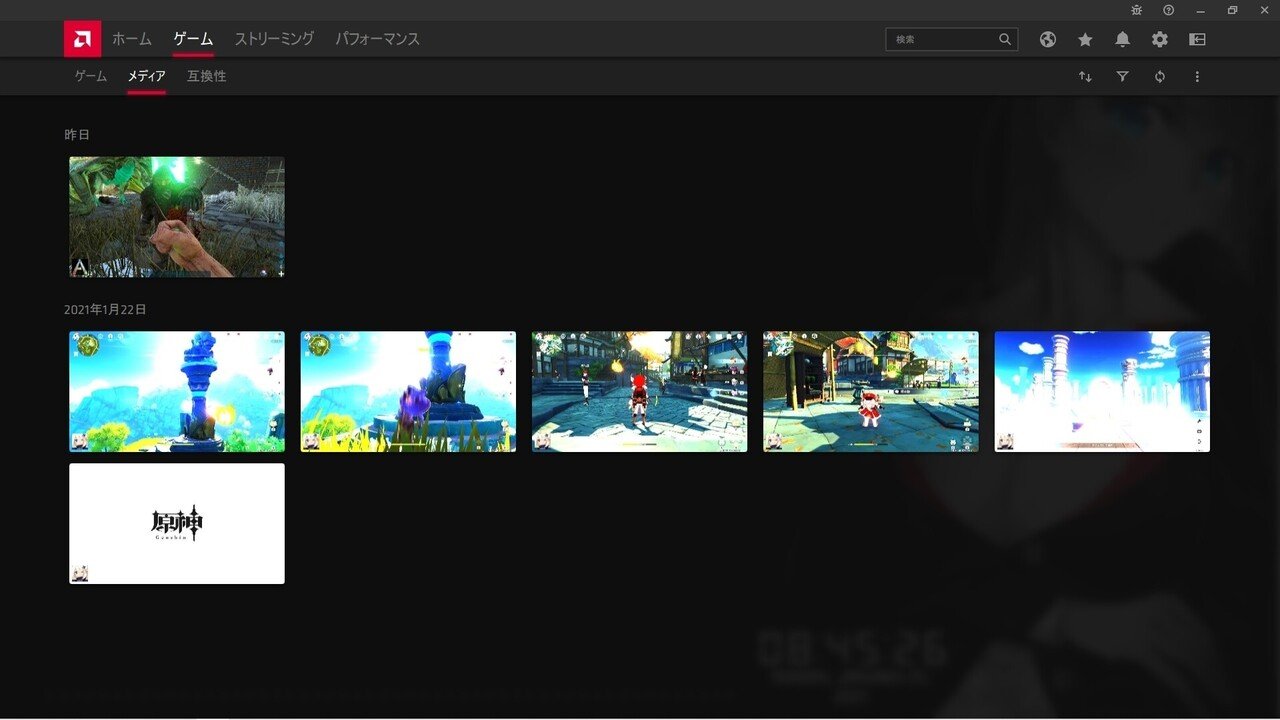Image resolution: width=1280 pixels, height=720 pixels.
Task: Open the white 原神 Genshin logo thumbnail
Action: pyautogui.click(x=177, y=524)
